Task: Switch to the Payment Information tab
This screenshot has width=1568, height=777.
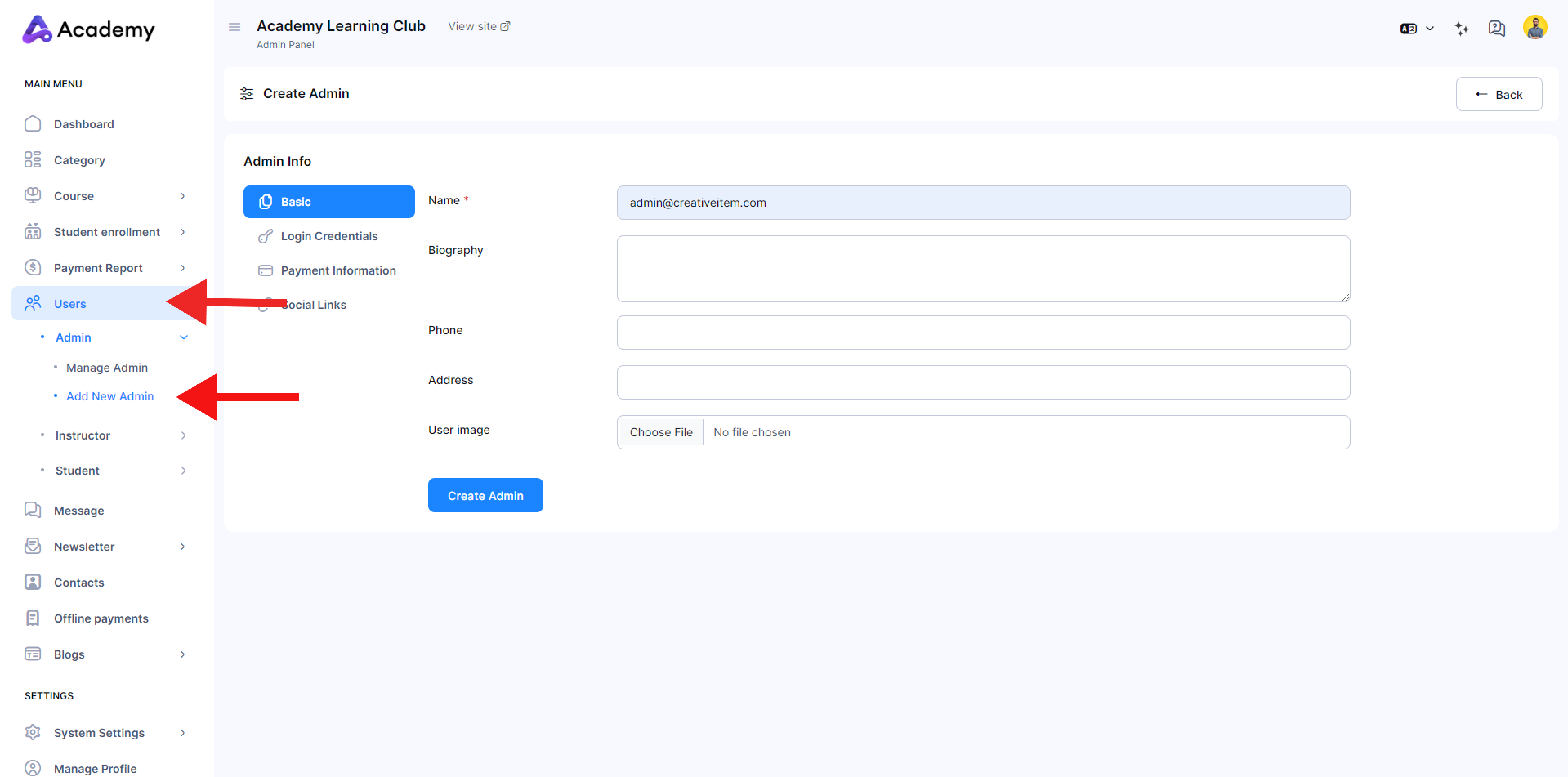Action: click(338, 270)
